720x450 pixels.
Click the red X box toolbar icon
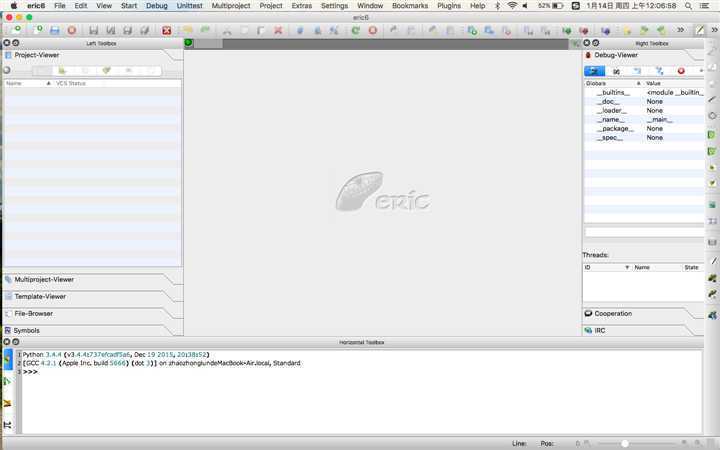[166, 30]
